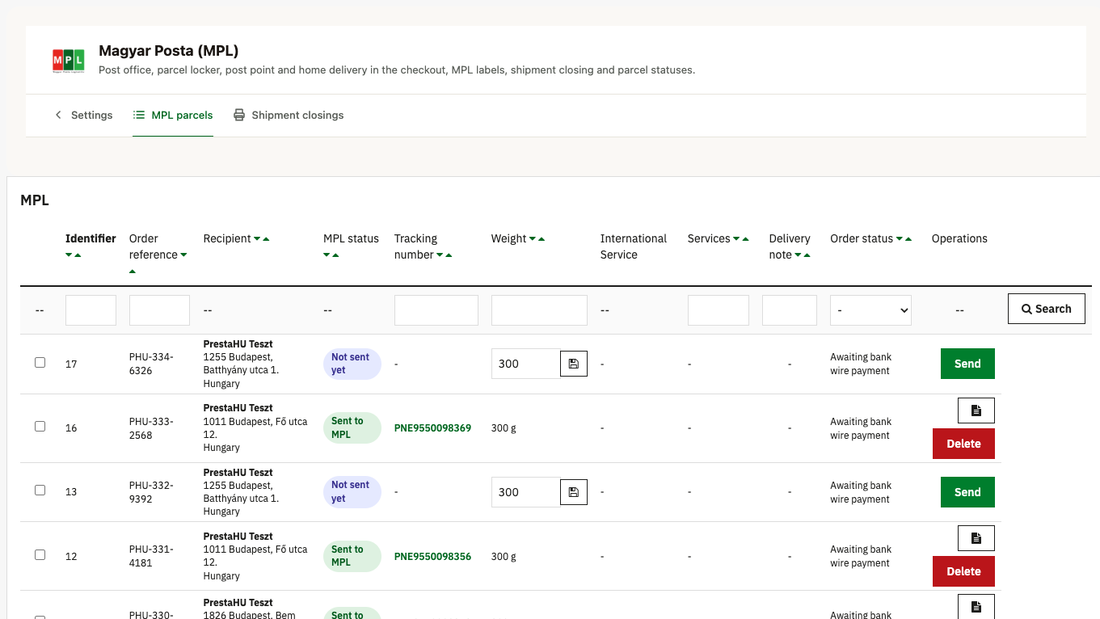Image resolution: width=1100 pixels, height=619 pixels.
Task: Click the up sort arrow beside Delivery note
Action: (807, 255)
